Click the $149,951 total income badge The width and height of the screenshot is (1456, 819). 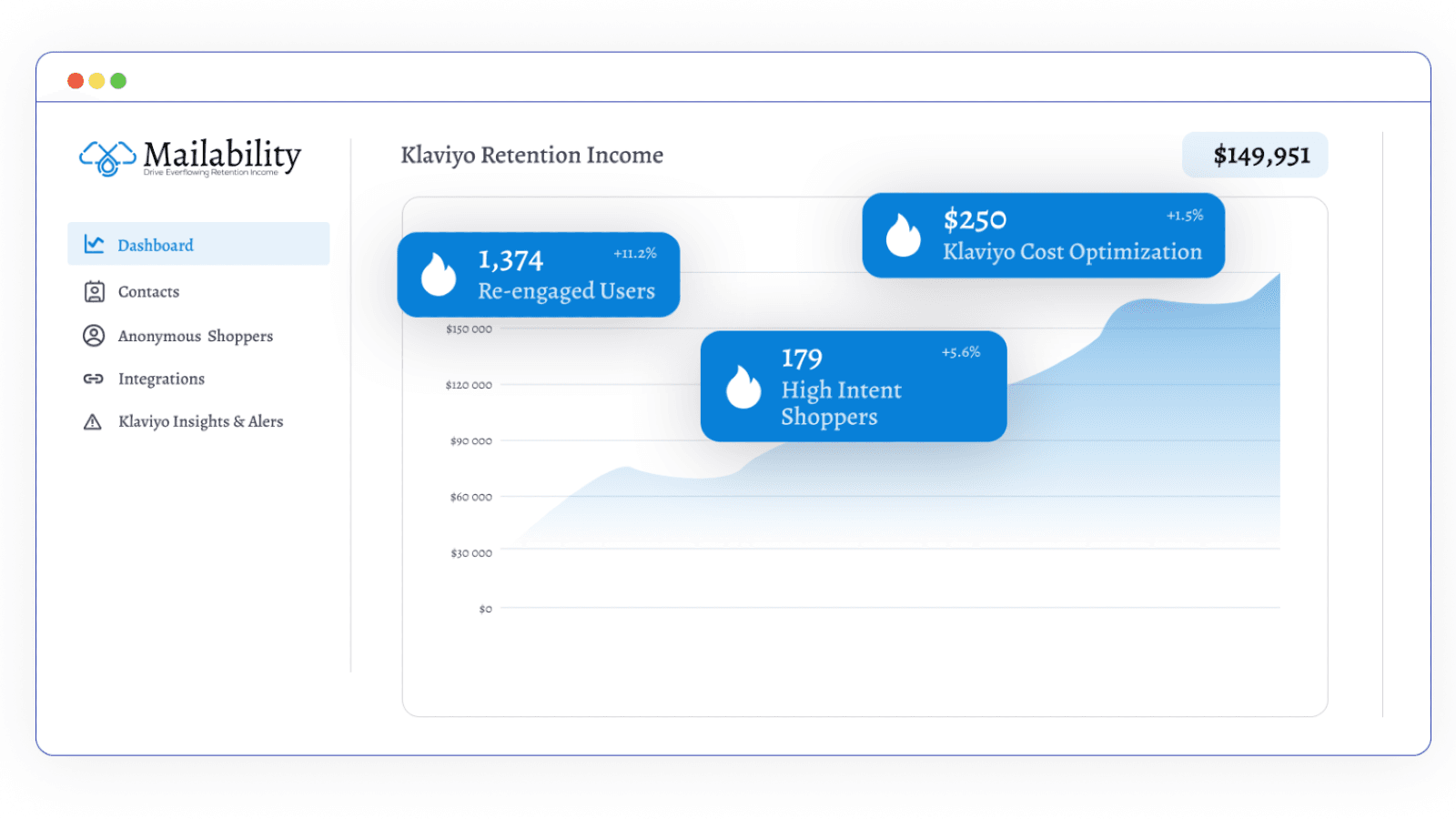[x=1260, y=156]
